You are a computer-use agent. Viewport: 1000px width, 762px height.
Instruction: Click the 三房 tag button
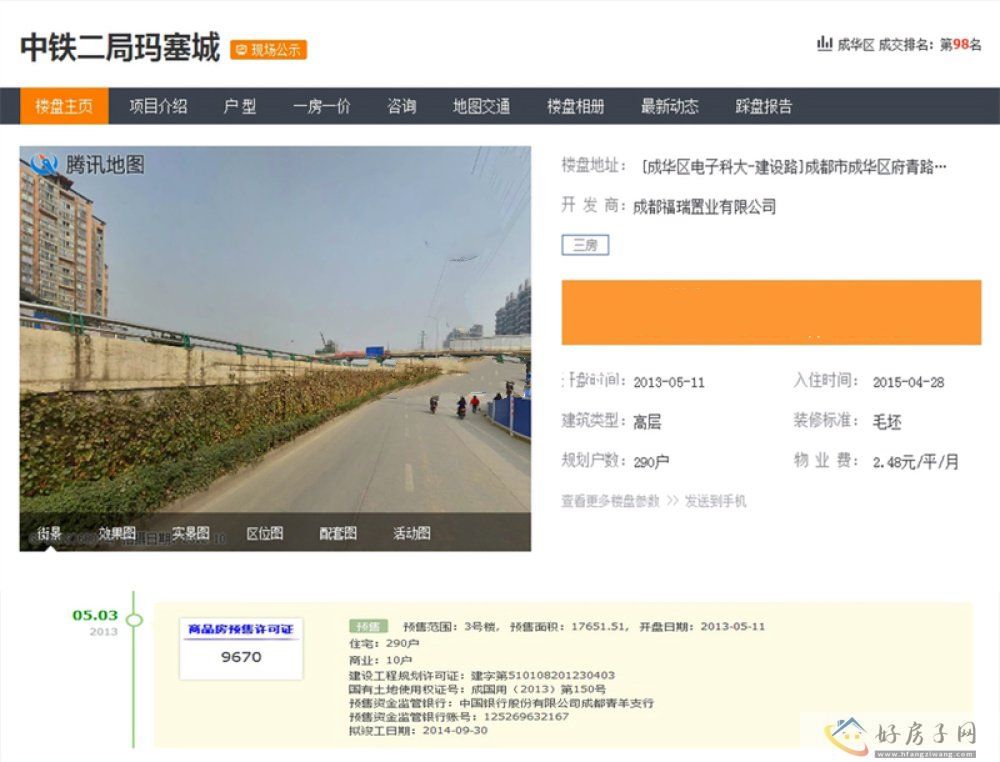tap(585, 245)
